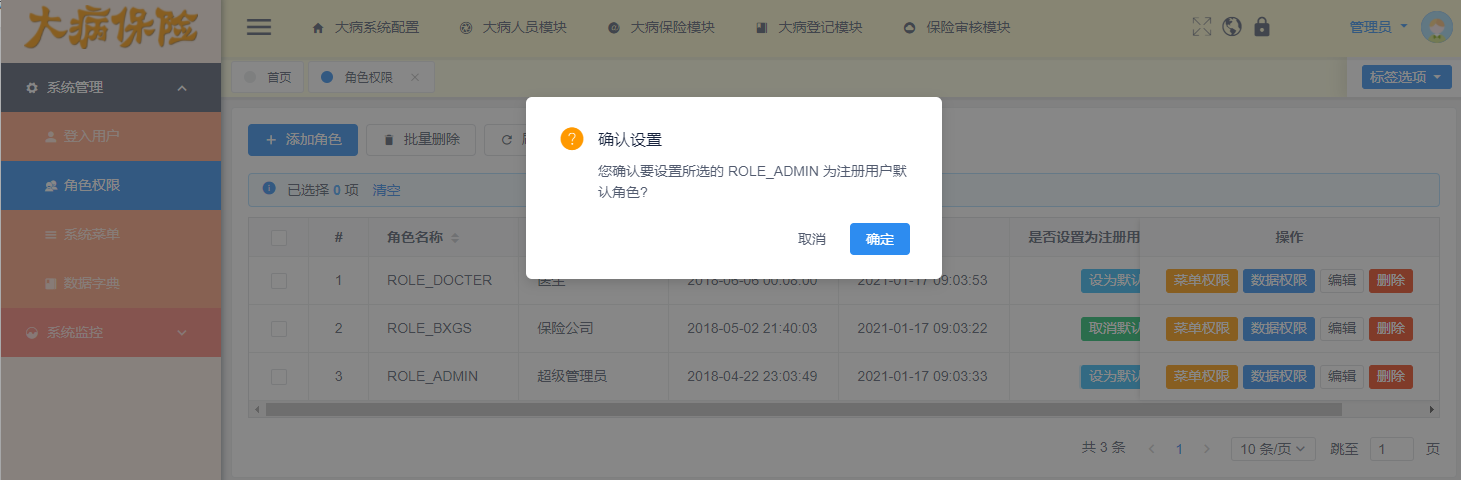Click 设为默认 for ROLE_DOCTER
The height and width of the screenshot is (480, 1461).
click(x=1110, y=280)
